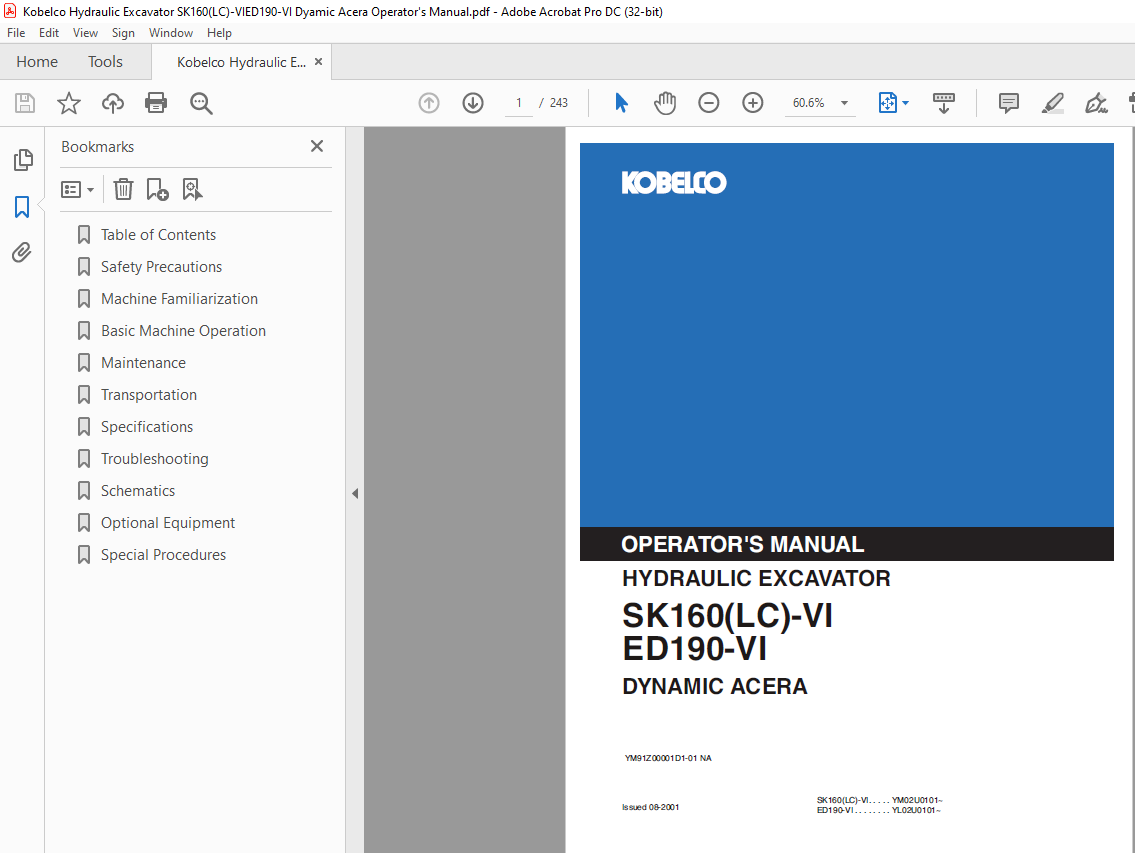Close the Kobelco document tab

coord(318,62)
